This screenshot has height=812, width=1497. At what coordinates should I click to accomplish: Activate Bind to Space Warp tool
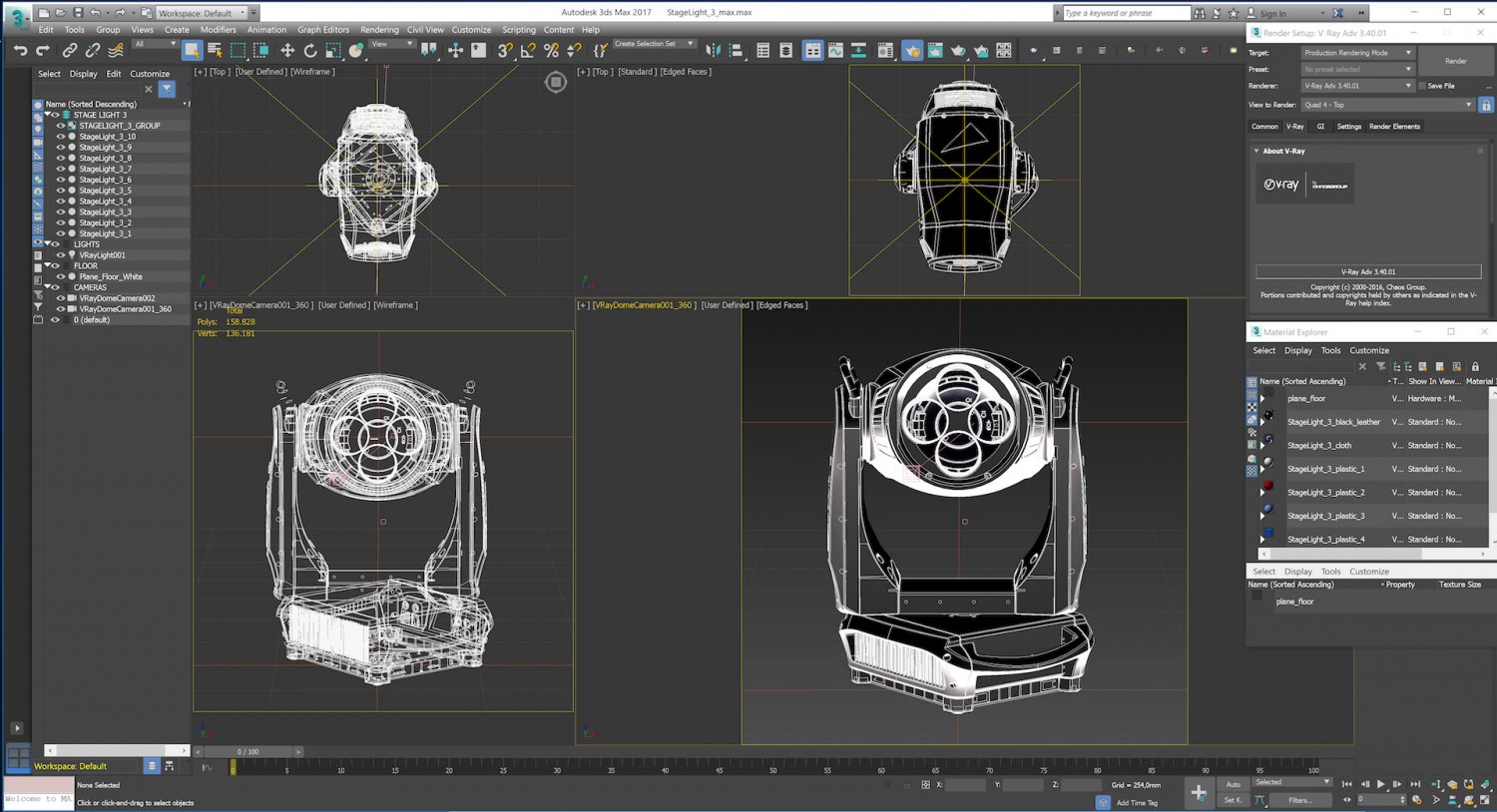click(116, 50)
